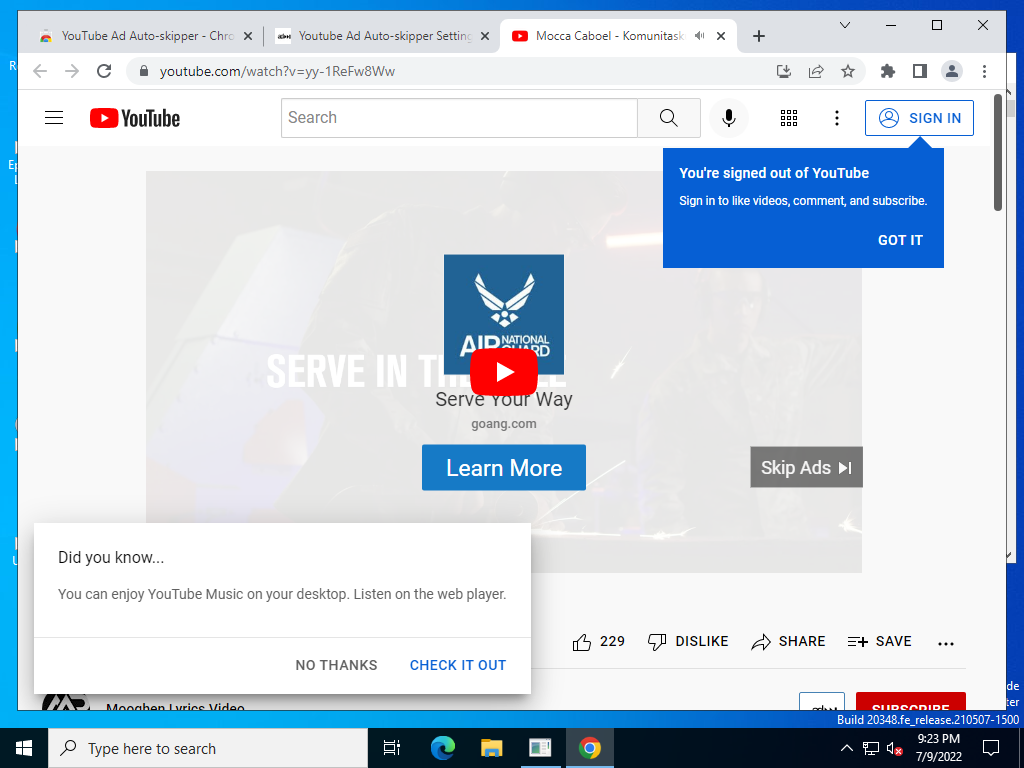Click the taskbar search box
1024x768 pixels.
coord(208,748)
